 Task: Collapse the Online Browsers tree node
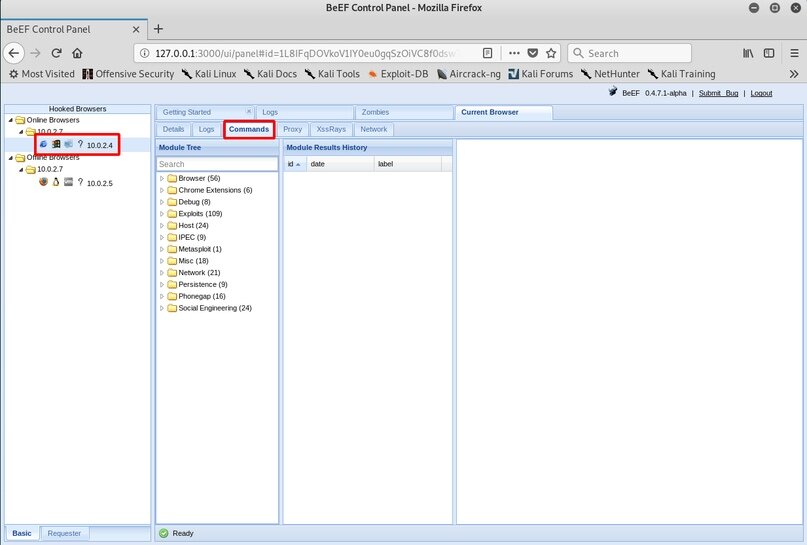[x=11, y=120]
